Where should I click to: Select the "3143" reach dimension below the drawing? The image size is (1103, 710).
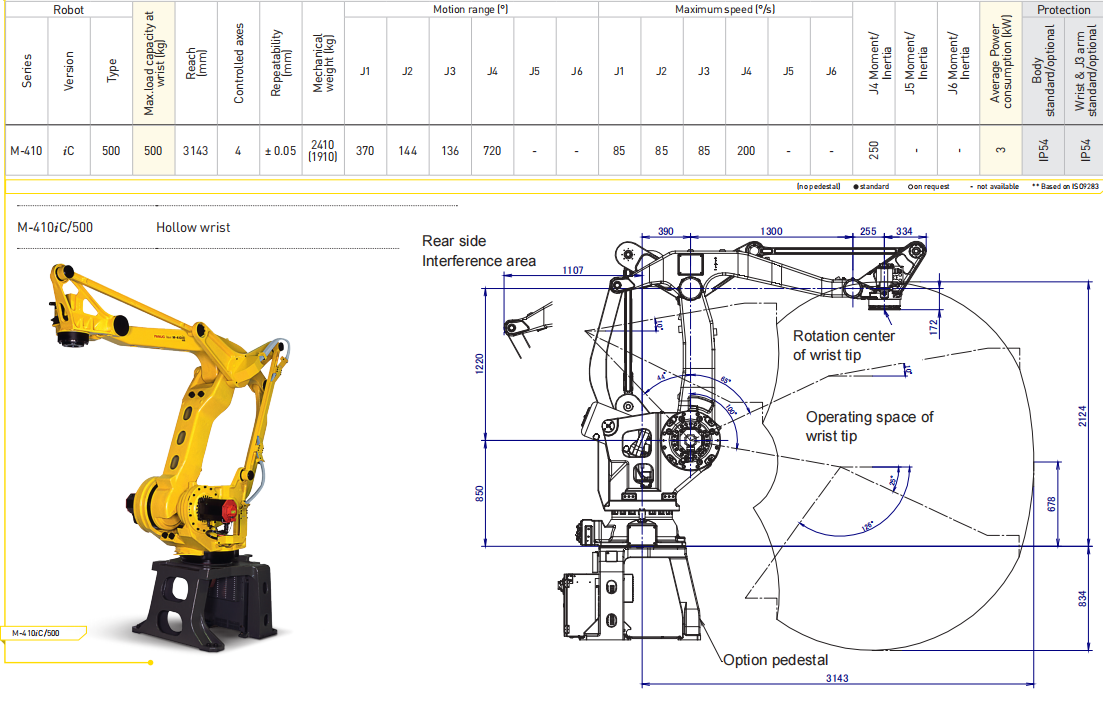(x=837, y=678)
